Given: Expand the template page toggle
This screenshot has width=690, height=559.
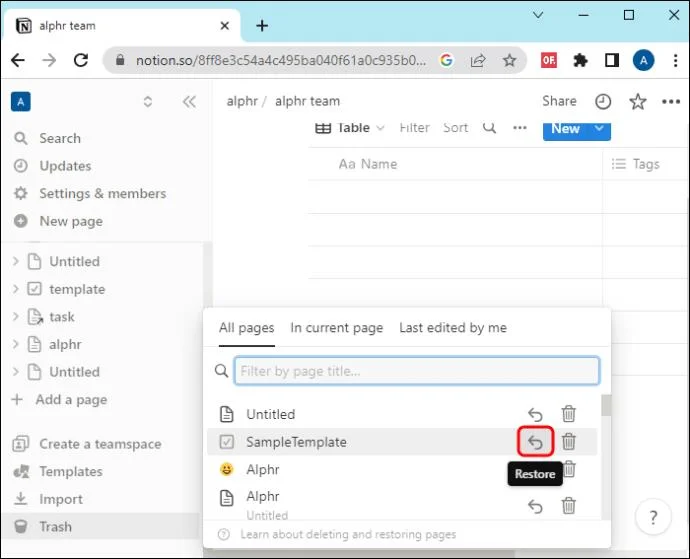Looking at the screenshot, I should (x=16, y=289).
